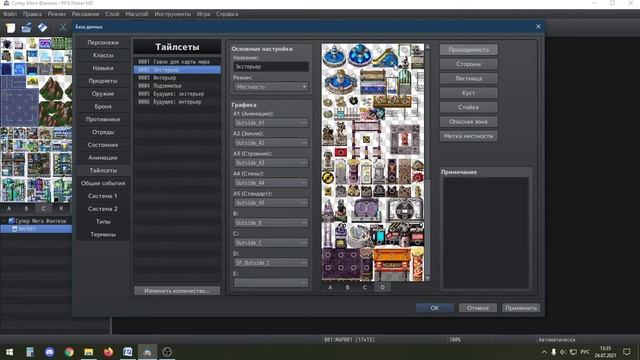Click the Название field with Экстерьер
Image resolution: width=640 pixels, height=360 pixels.
(x=271, y=67)
